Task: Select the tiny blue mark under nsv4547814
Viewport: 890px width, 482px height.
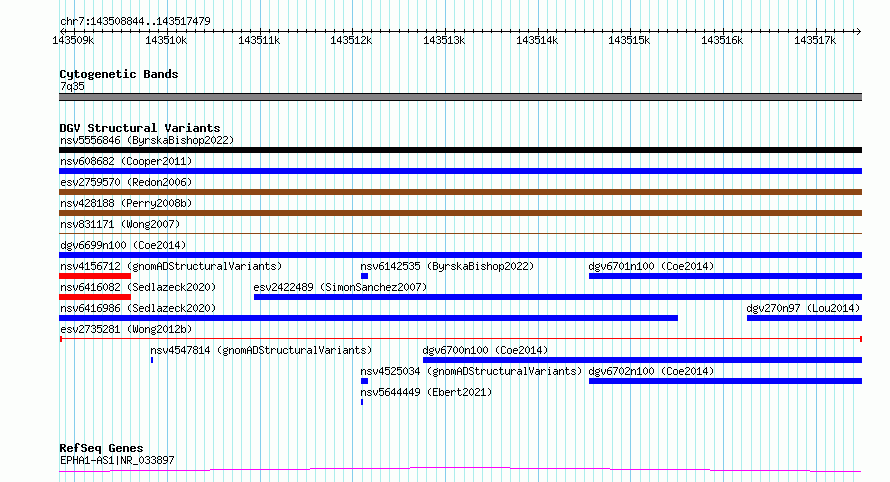Action: click(x=152, y=360)
